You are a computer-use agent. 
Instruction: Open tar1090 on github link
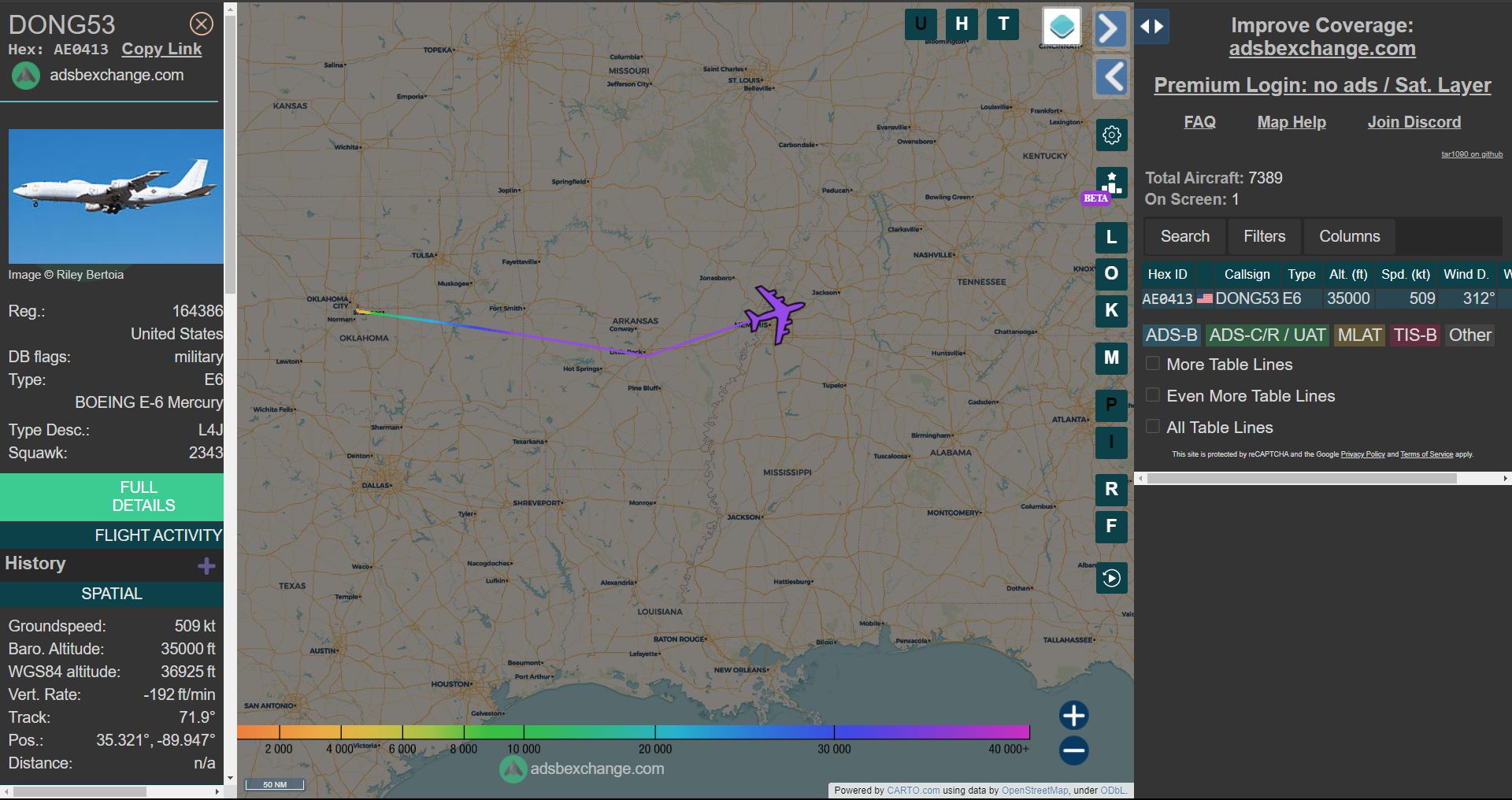point(1472,154)
